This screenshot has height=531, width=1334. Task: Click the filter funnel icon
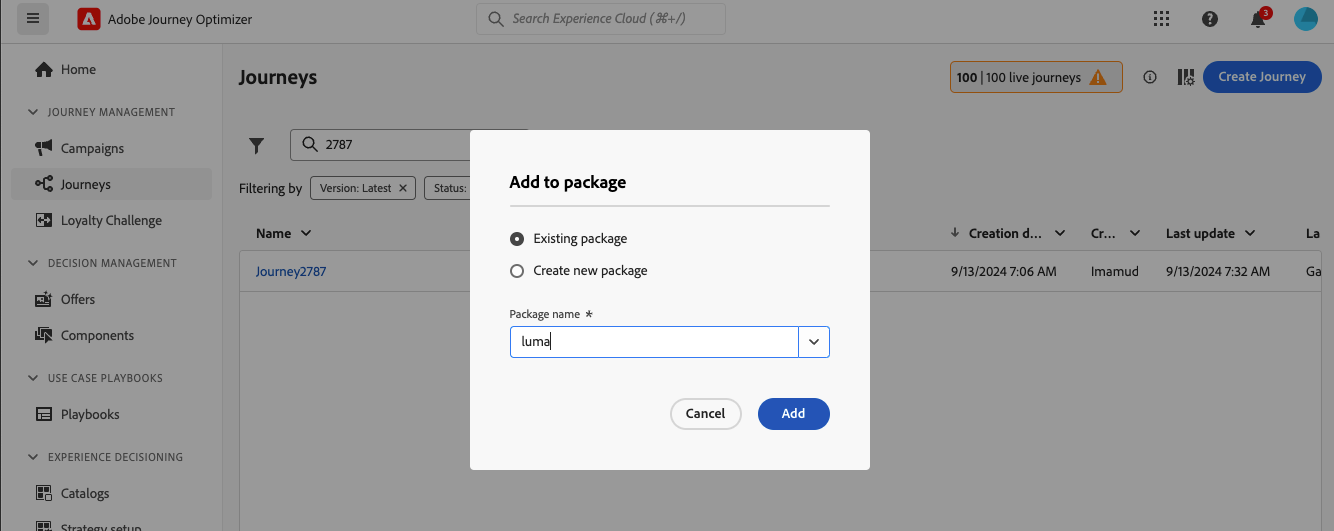coord(257,145)
